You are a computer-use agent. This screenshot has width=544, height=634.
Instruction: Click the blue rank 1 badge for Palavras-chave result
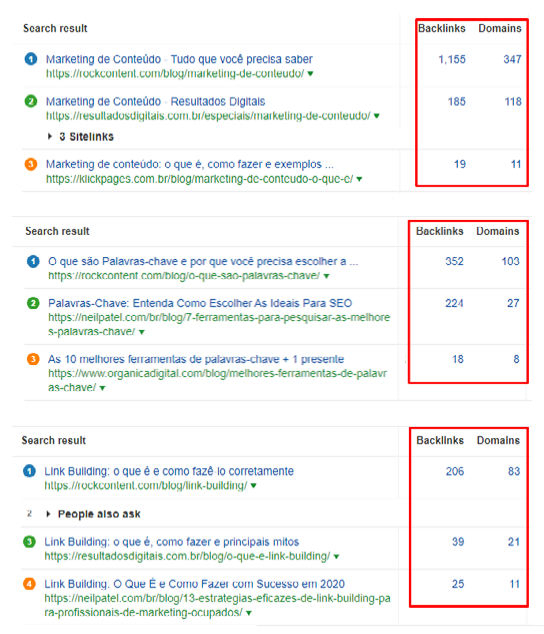pos(33,261)
